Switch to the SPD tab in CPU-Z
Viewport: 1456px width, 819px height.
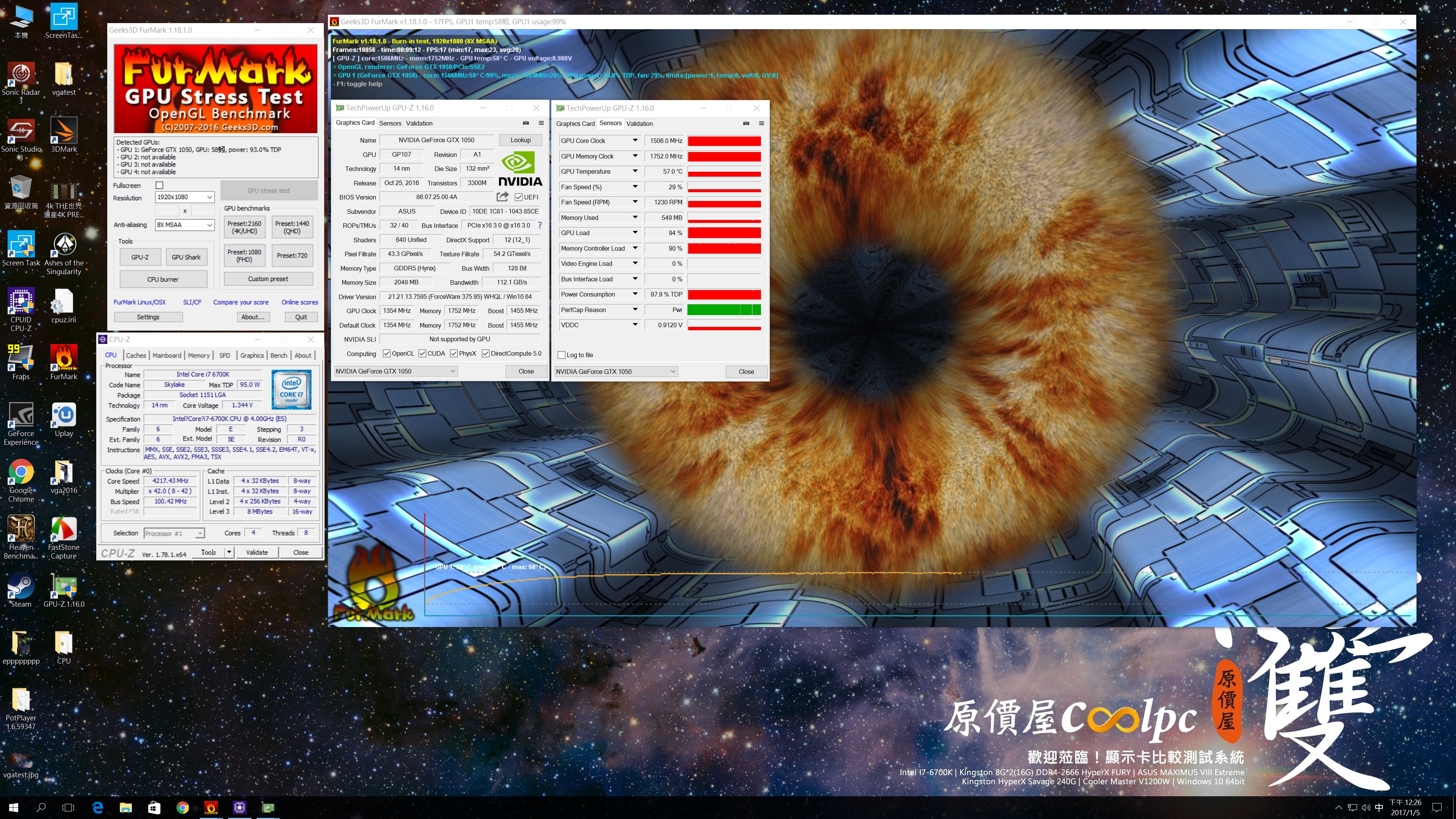click(225, 355)
